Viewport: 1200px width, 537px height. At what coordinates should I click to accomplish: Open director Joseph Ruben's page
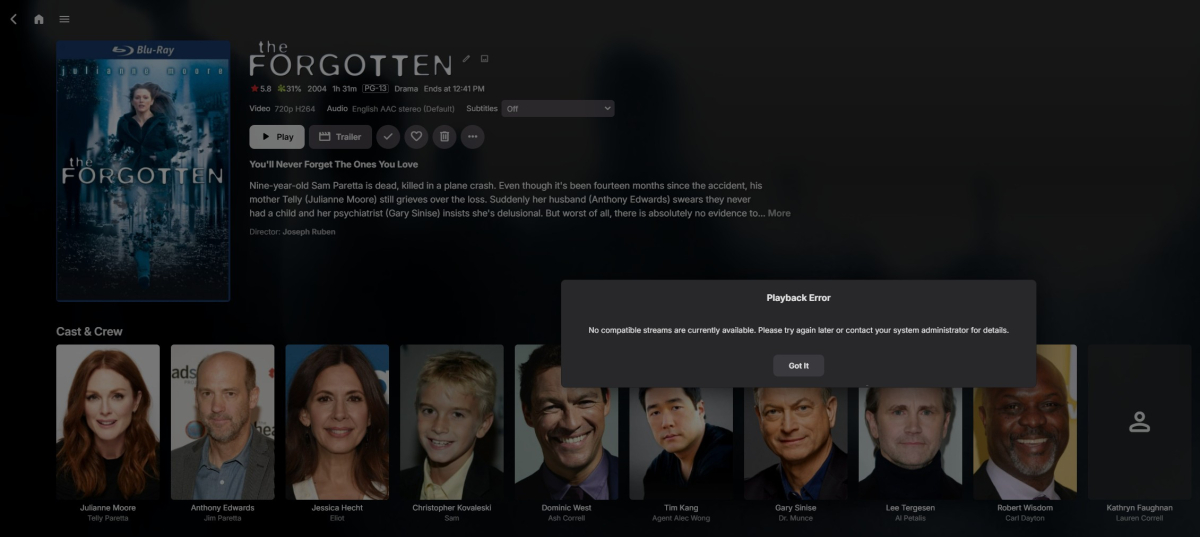(x=309, y=232)
